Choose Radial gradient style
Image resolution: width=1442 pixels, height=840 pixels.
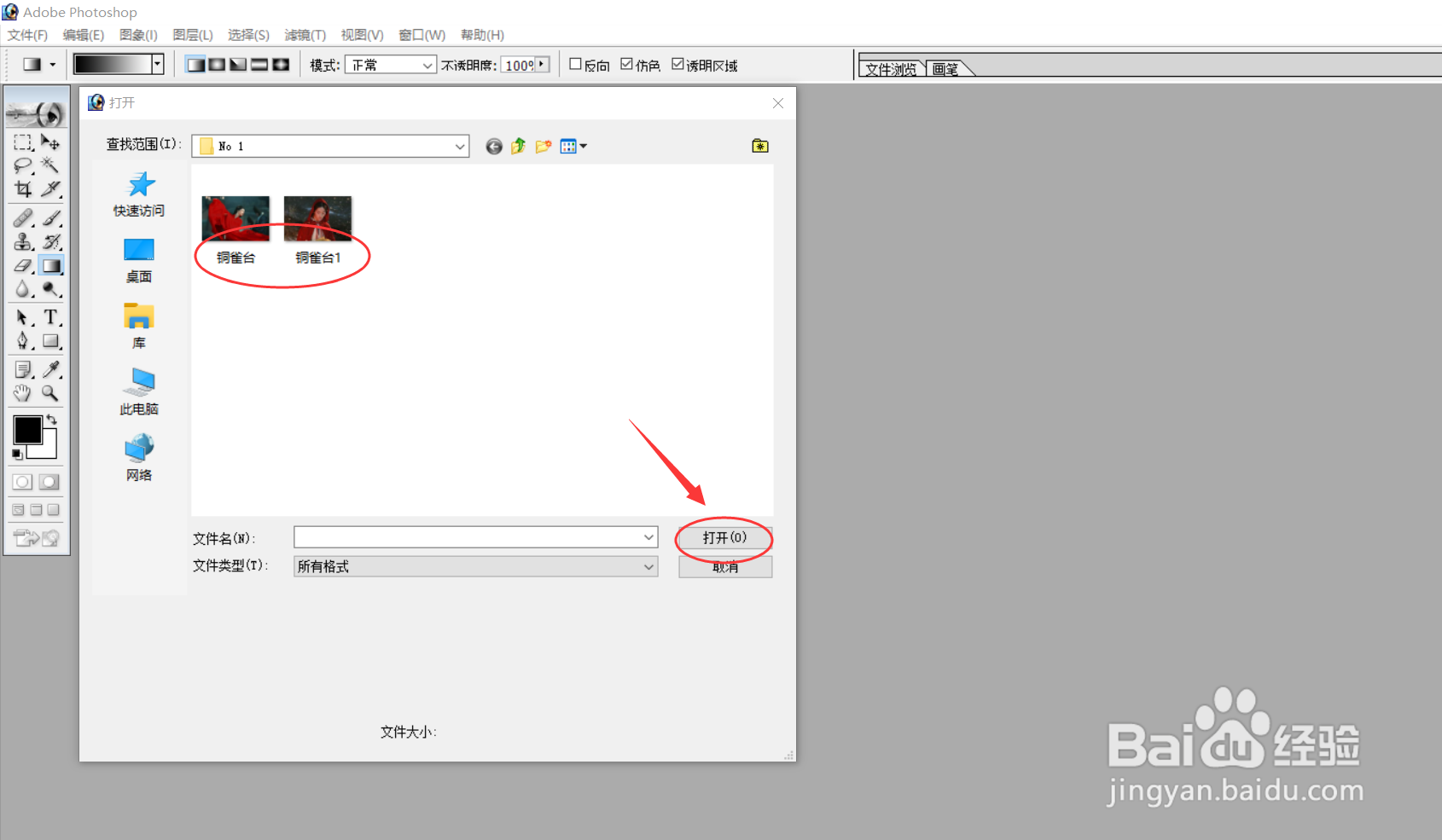coord(218,65)
